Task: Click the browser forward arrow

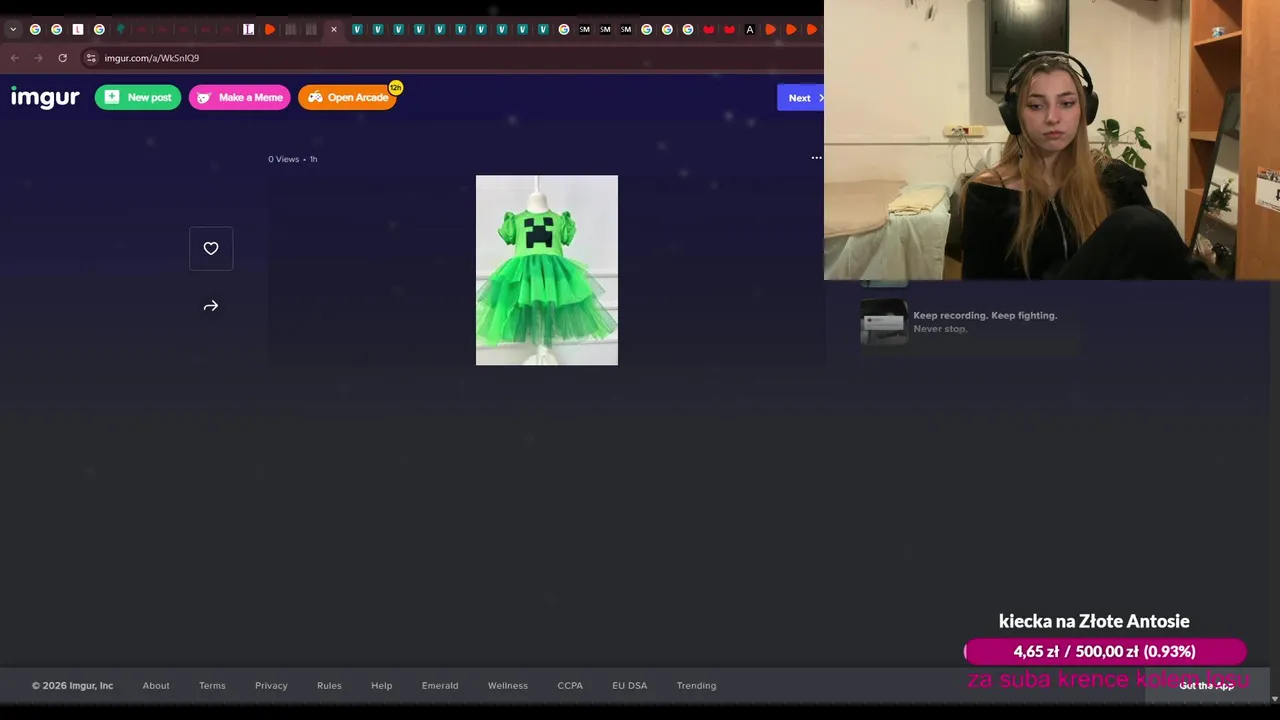Action: 39,58
